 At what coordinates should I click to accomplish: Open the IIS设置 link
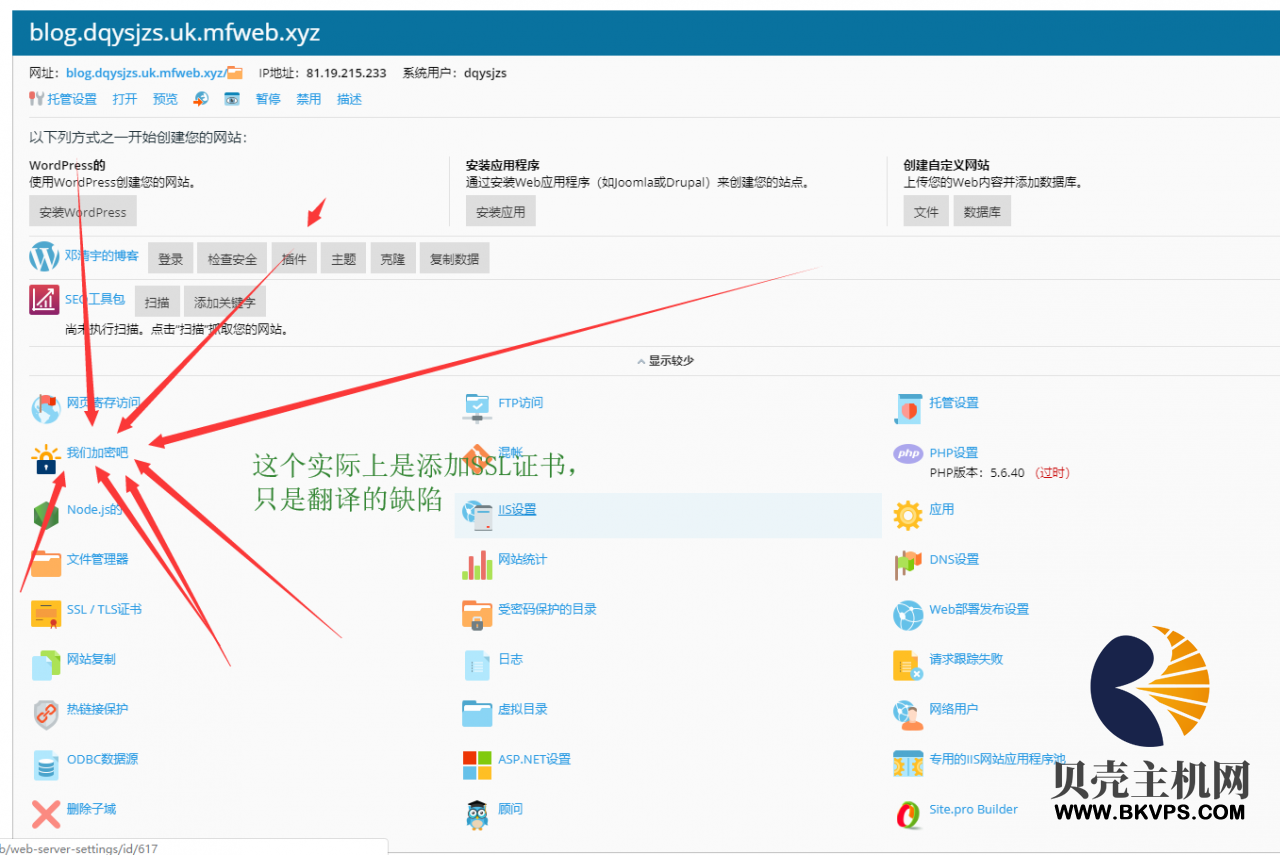coord(517,509)
